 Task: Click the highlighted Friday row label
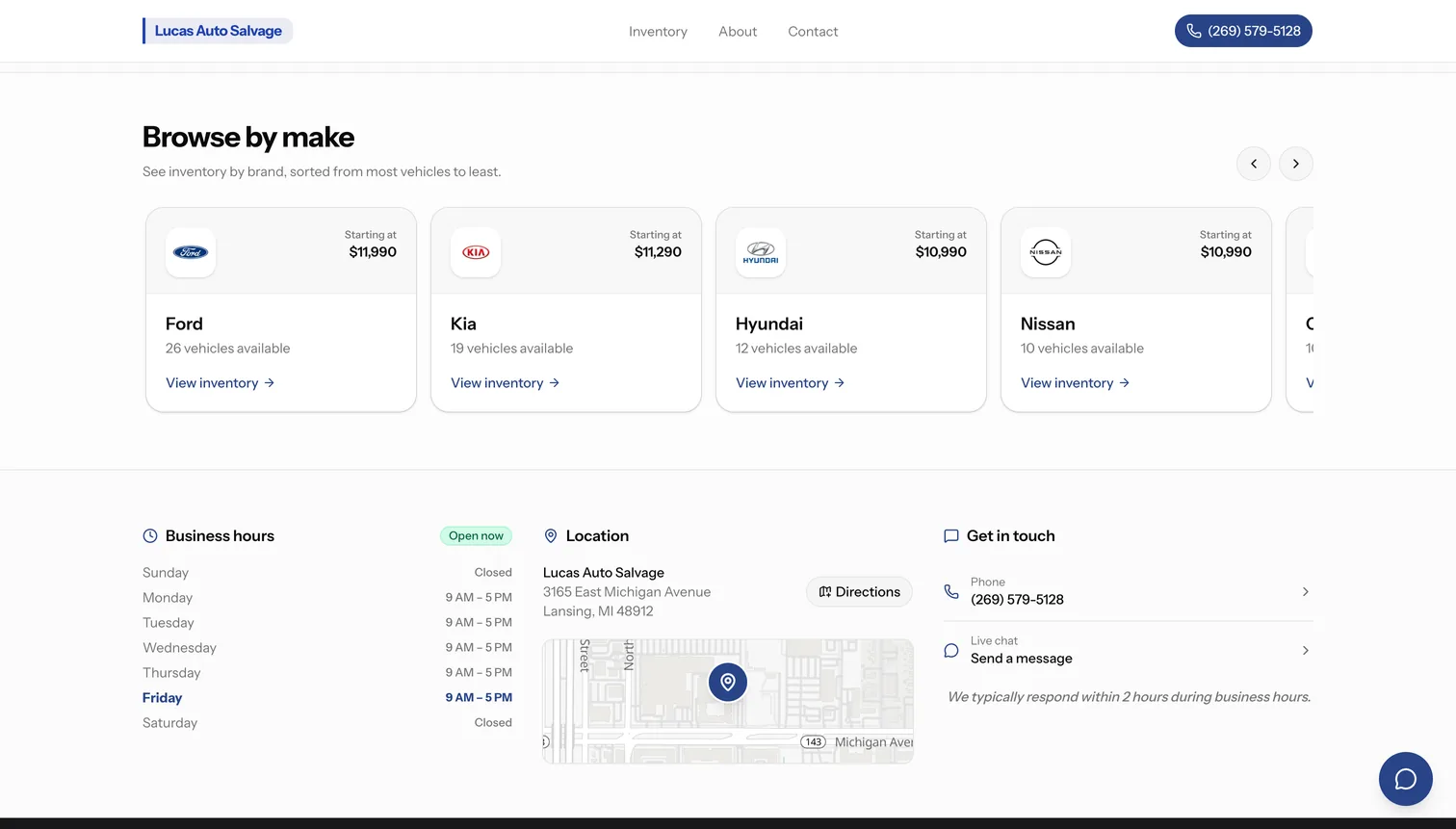[162, 698]
